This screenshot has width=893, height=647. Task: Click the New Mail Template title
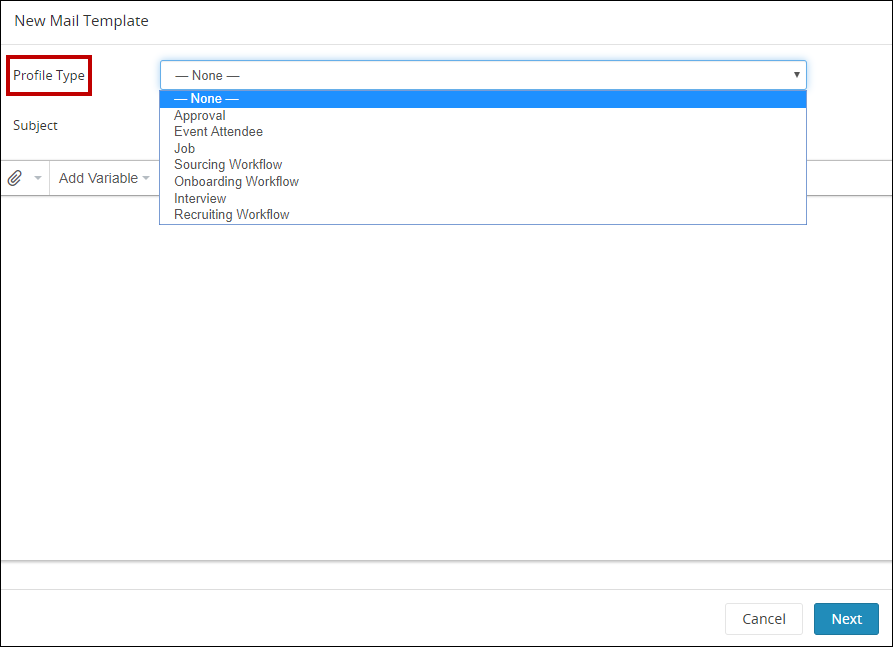click(81, 21)
